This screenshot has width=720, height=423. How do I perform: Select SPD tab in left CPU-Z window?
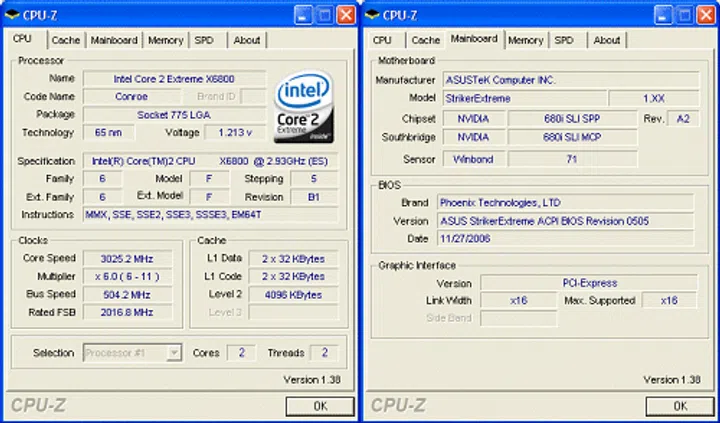pos(204,40)
